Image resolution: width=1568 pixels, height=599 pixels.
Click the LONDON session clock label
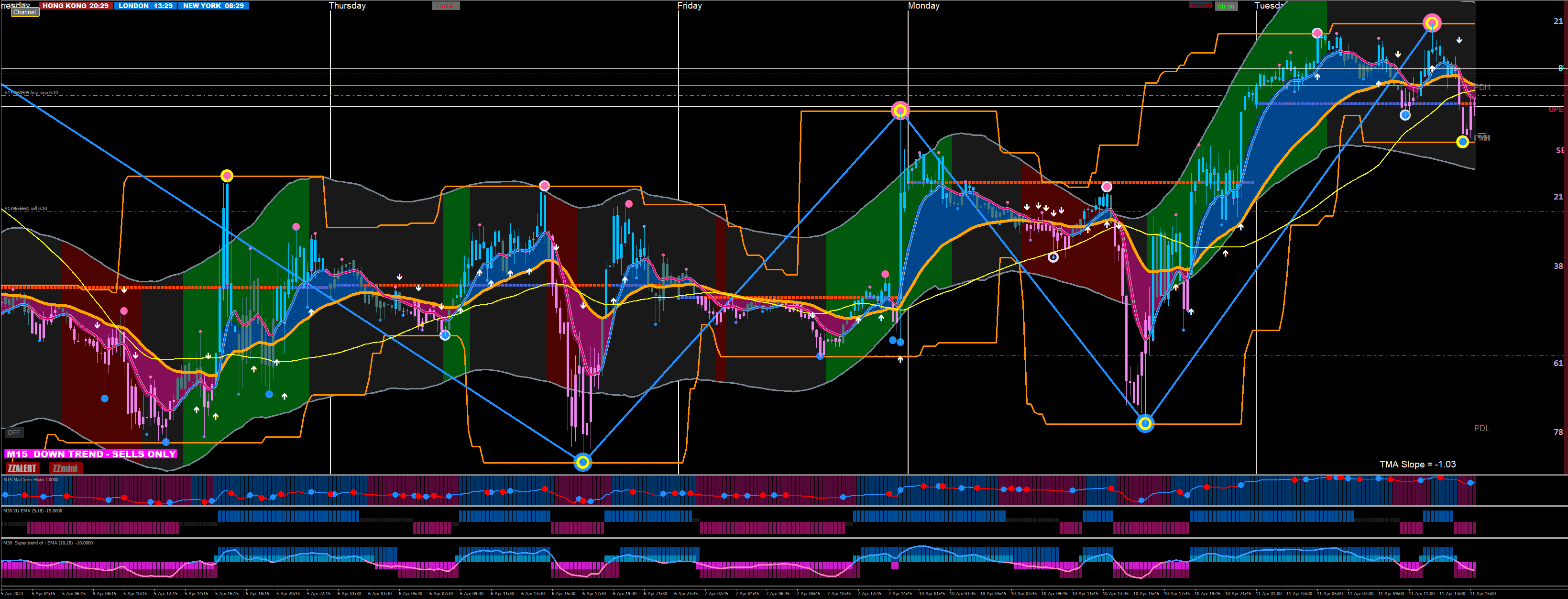click(x=145, y=5)
